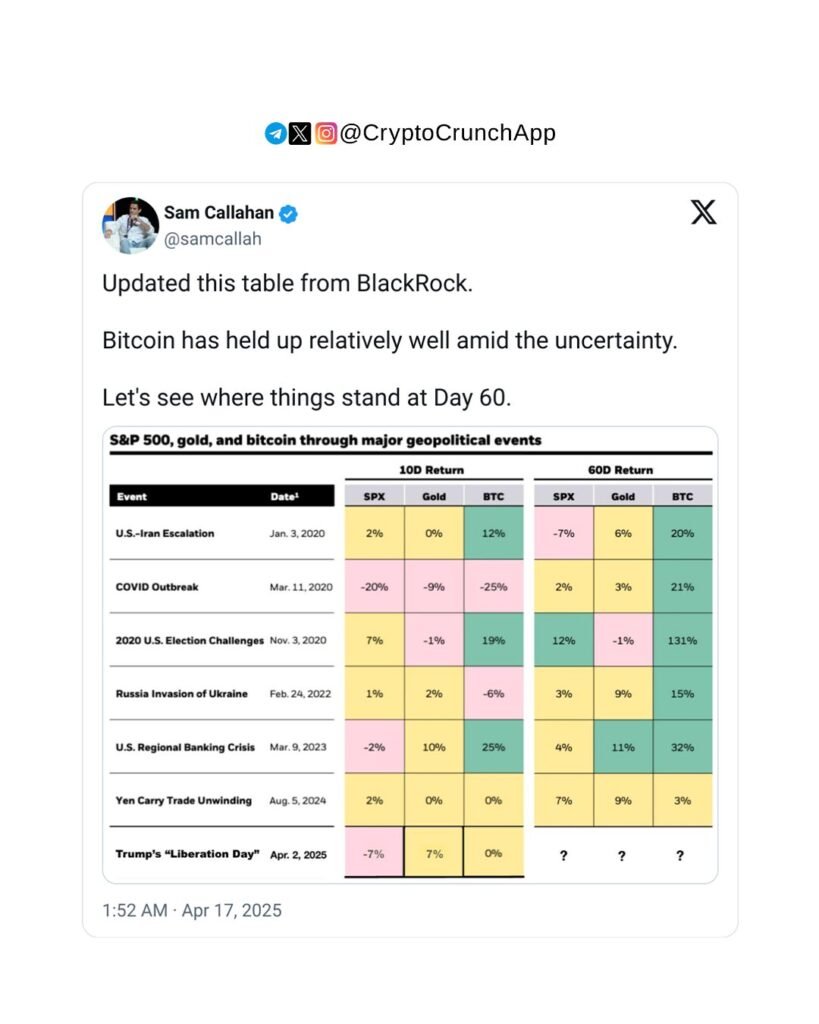
Task: Open the @samcallah handle link
Action: pos(212,239)
